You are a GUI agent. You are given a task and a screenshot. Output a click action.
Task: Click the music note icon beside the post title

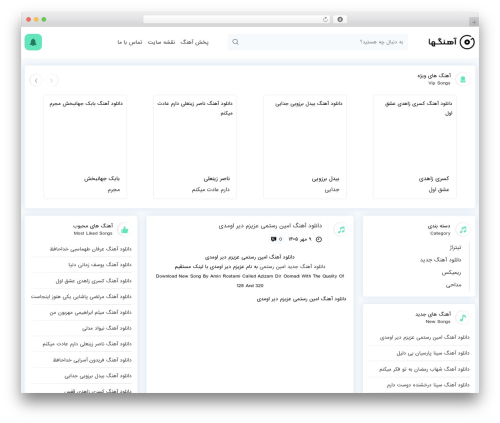pos(341,229)
